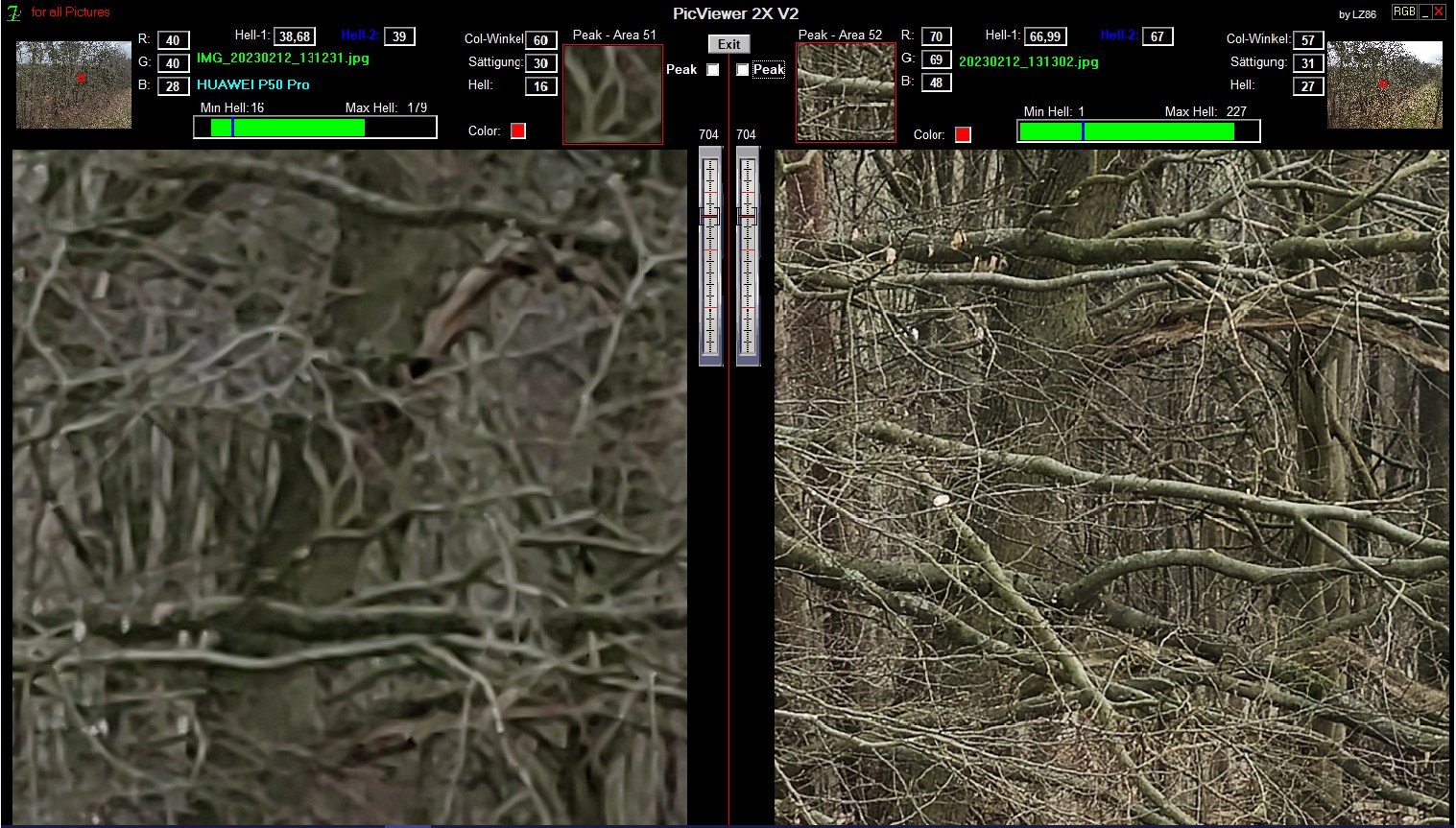Click the Peak - Area 52 preview
This screenshot has width=1456, height=828.
[846, 92]
